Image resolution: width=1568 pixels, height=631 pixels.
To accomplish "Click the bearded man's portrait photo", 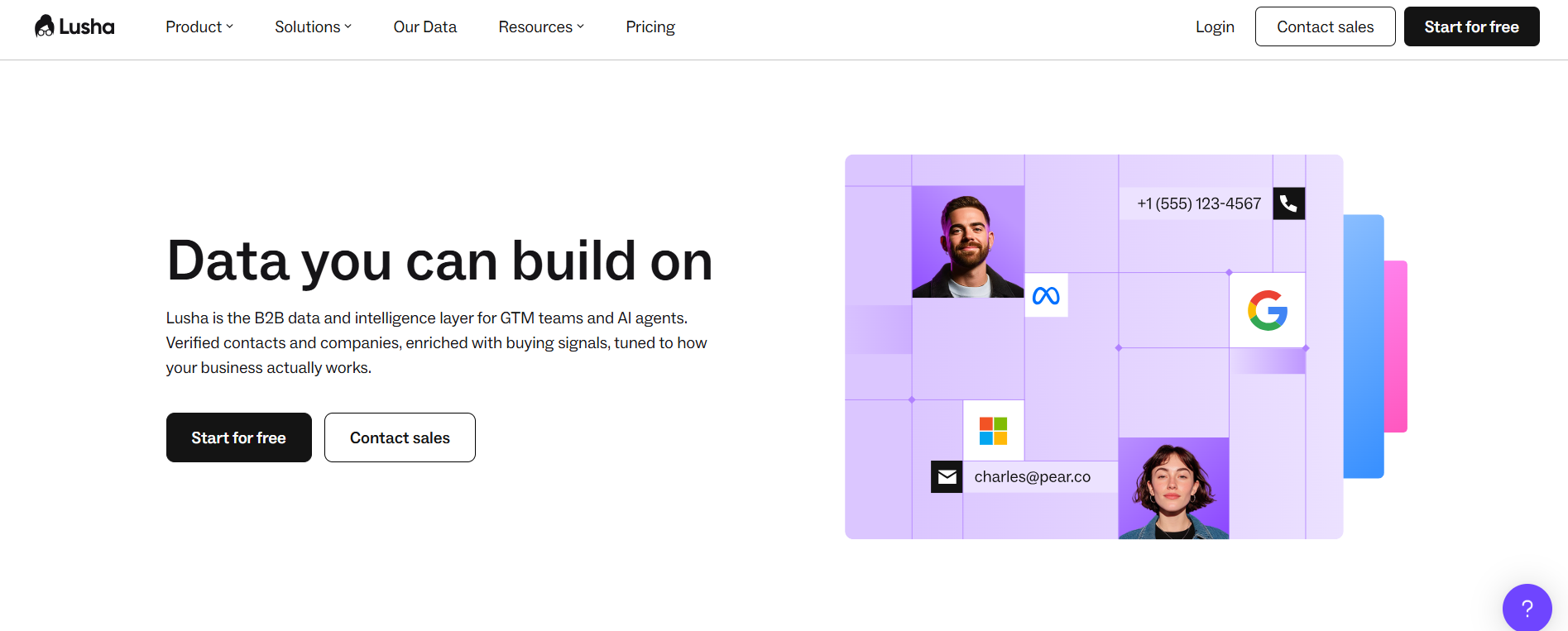I will tap(968, 241).
